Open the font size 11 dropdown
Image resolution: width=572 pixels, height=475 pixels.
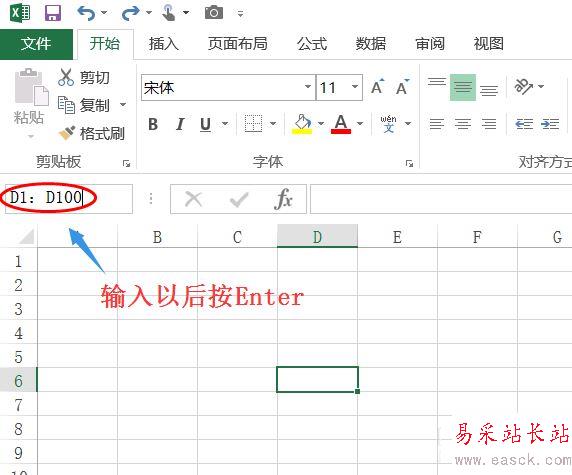pos(355,87)
